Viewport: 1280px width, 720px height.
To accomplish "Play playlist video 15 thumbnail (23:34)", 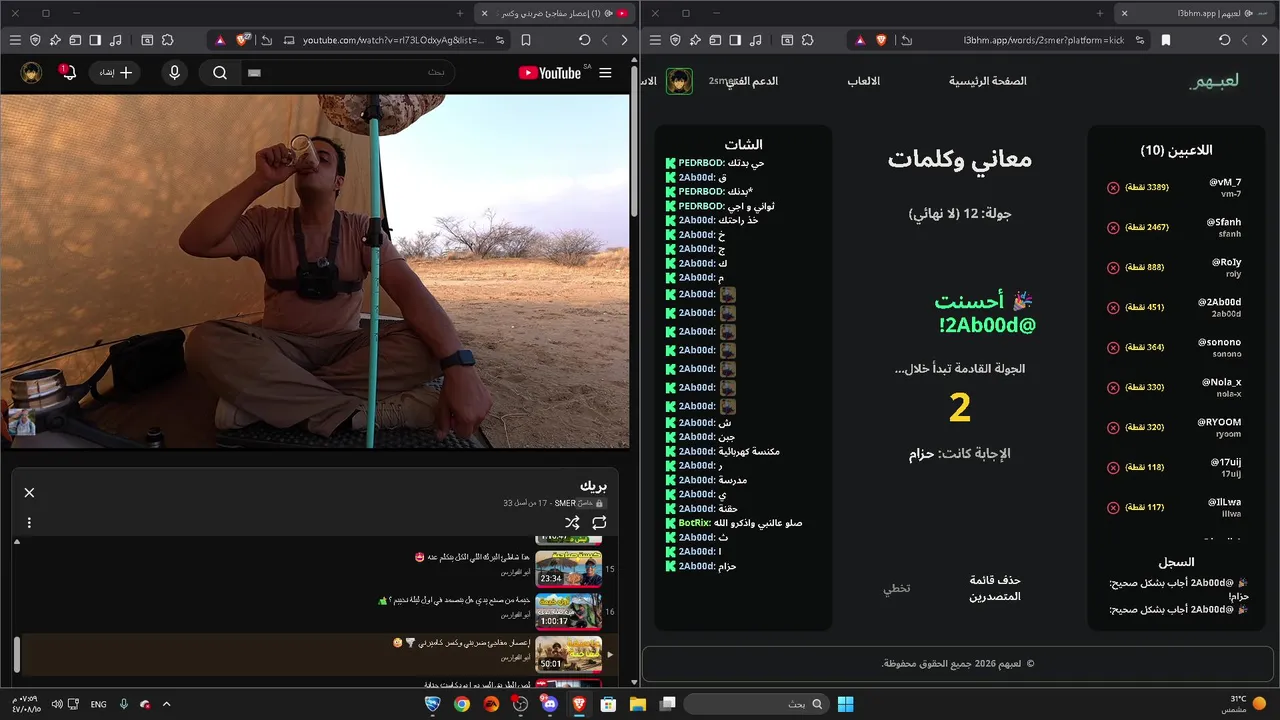I will point(568,568).
